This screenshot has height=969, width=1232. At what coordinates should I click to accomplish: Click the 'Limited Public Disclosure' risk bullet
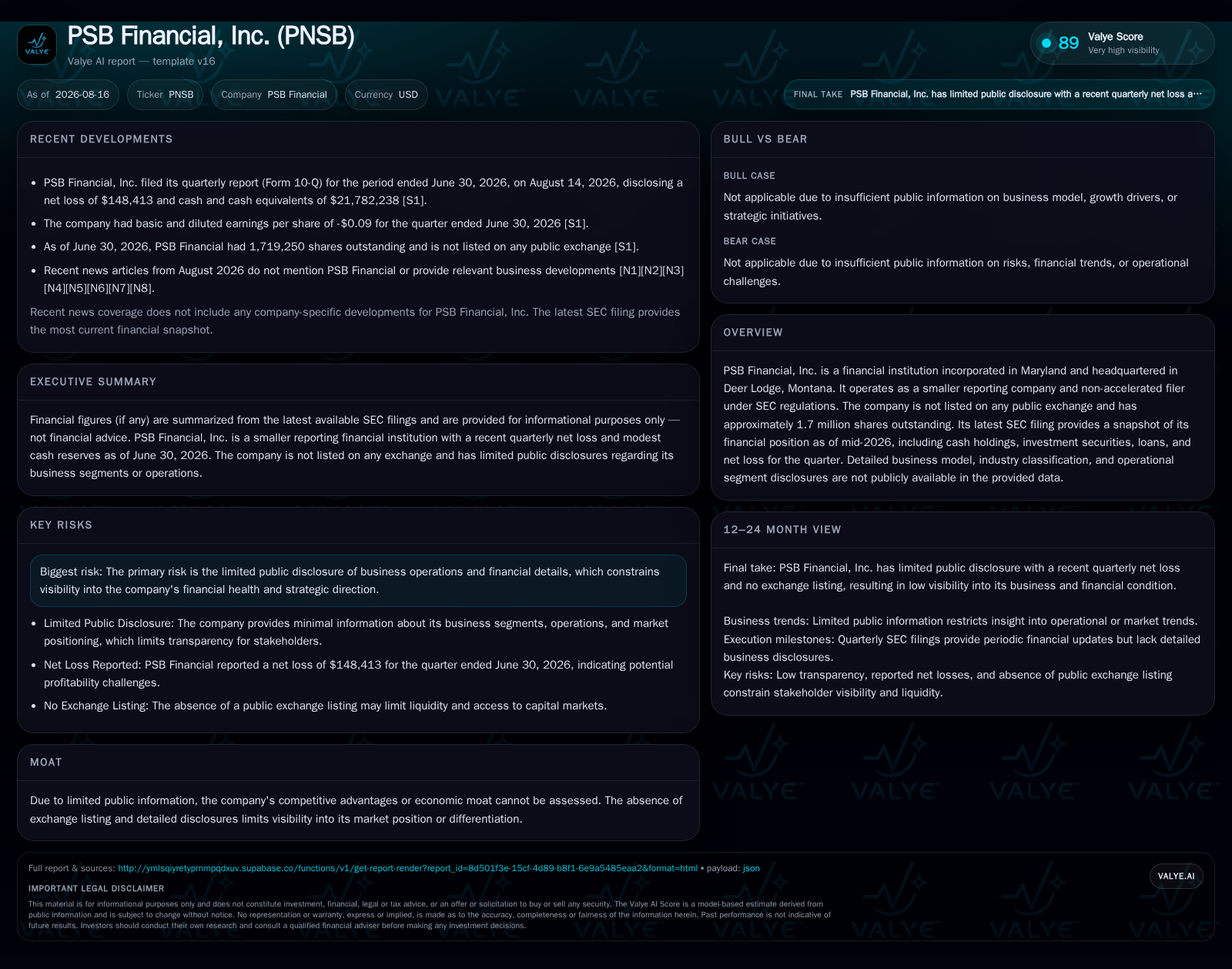pyautogui.click(x=356, y=632)
